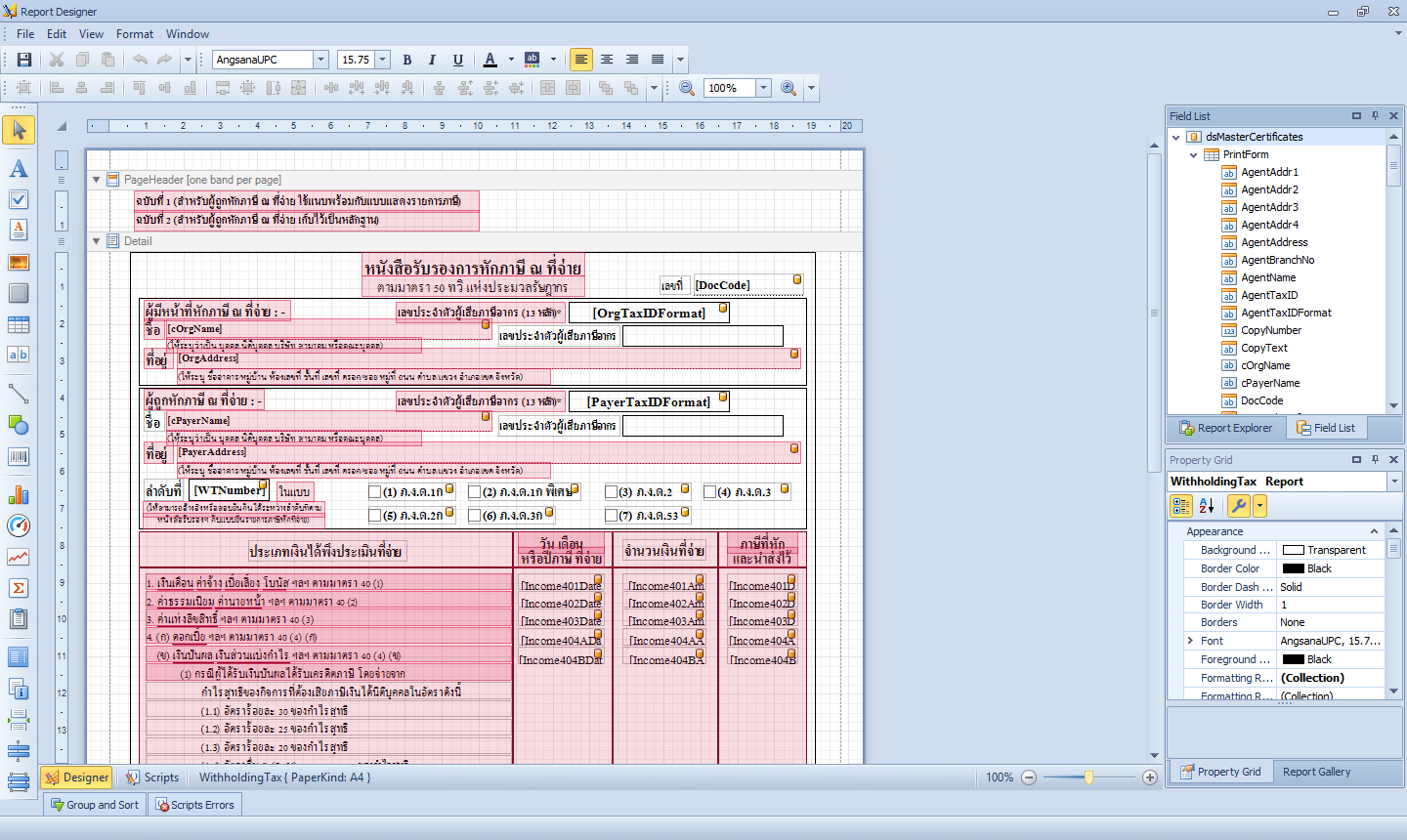This screenshot has width=1407, height=840.
Task: Open the Window menu
Action: click(188, 33)
